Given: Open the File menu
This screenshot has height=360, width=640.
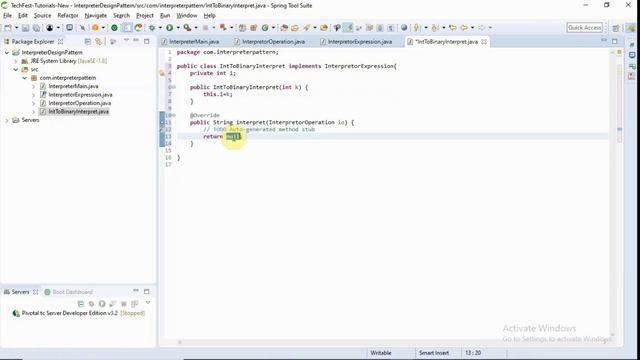Looking at the screenshot, I should pyautogui.click(x=7, y=16).
